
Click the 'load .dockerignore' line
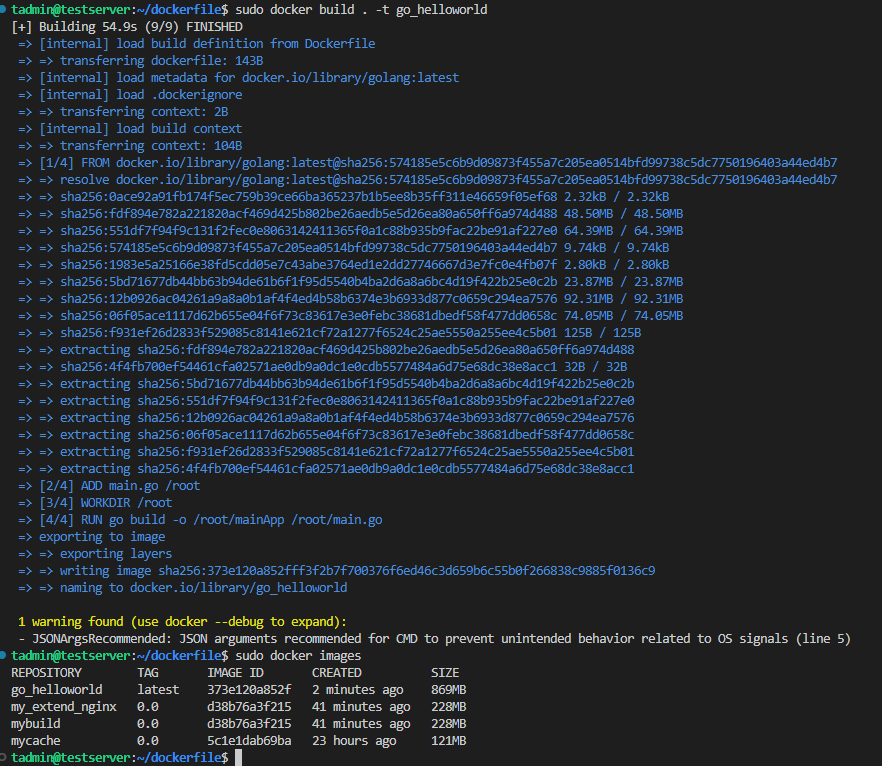[x=130, y=94]
